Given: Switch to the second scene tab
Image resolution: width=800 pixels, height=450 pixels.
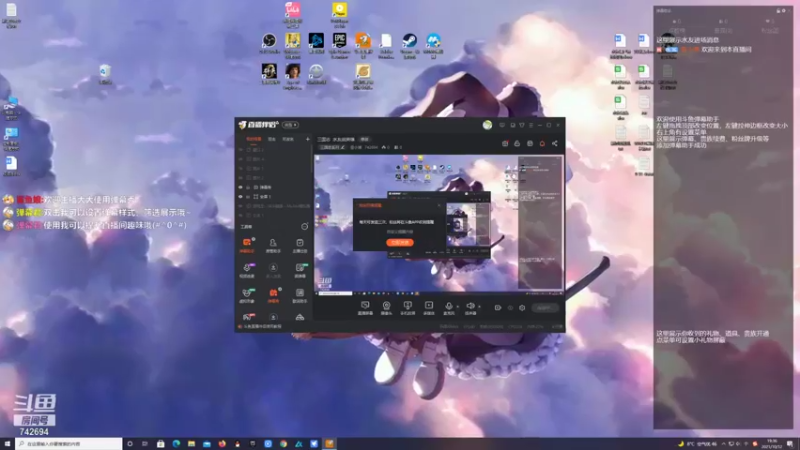Looking at the screenshot, I should click(x=272, y=139).
